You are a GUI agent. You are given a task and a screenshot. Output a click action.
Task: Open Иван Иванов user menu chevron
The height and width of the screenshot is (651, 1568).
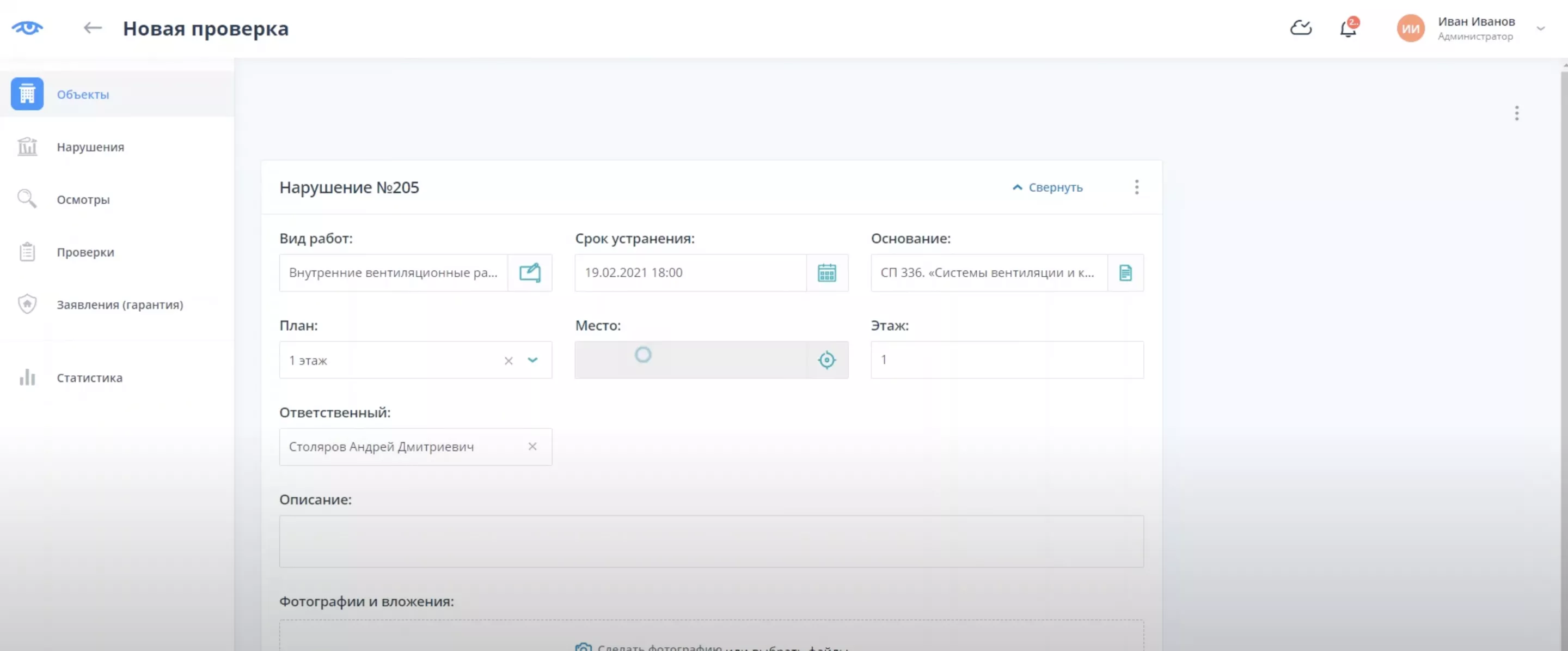click(x=1540, y=29)
